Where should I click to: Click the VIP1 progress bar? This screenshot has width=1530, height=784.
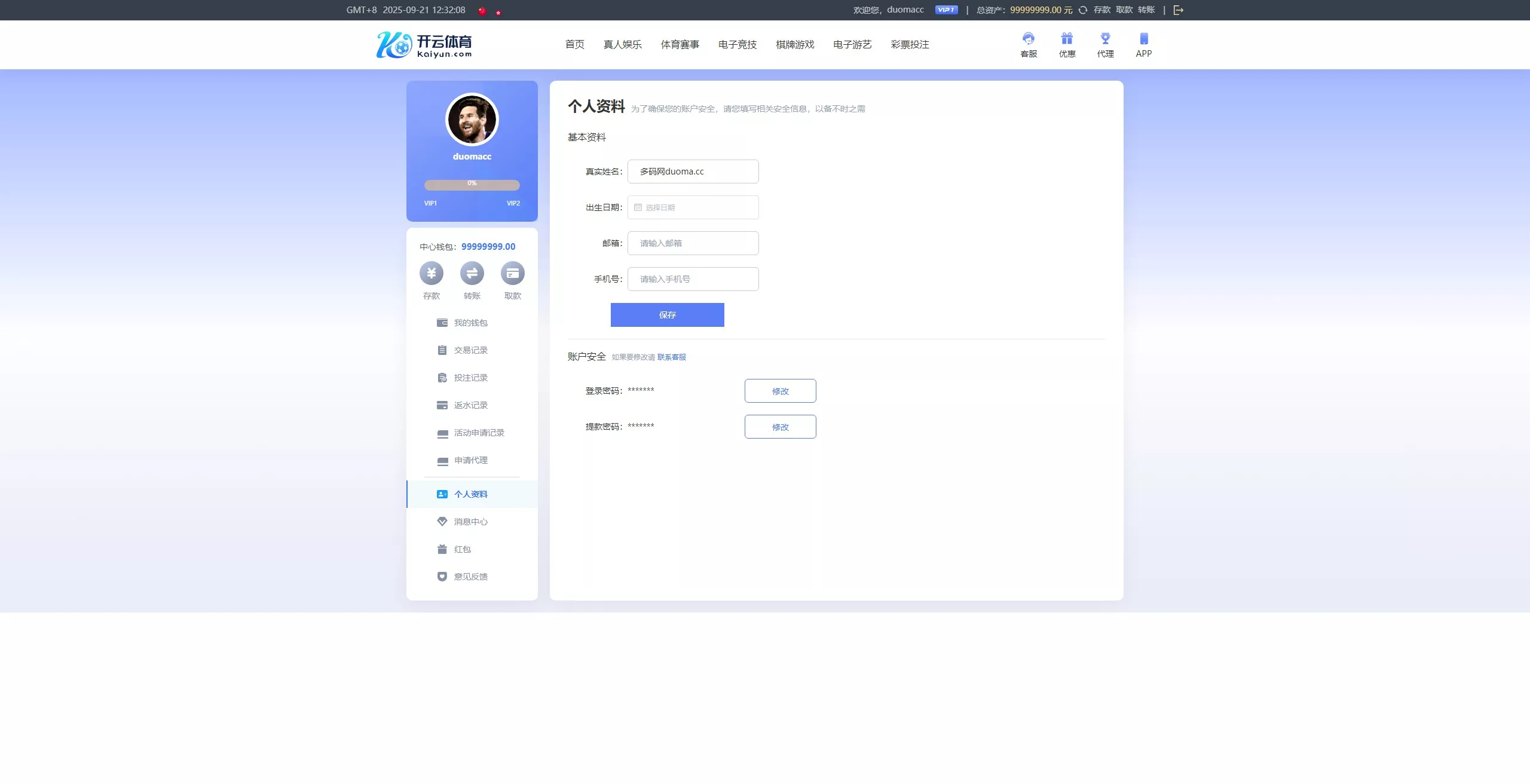472,184
